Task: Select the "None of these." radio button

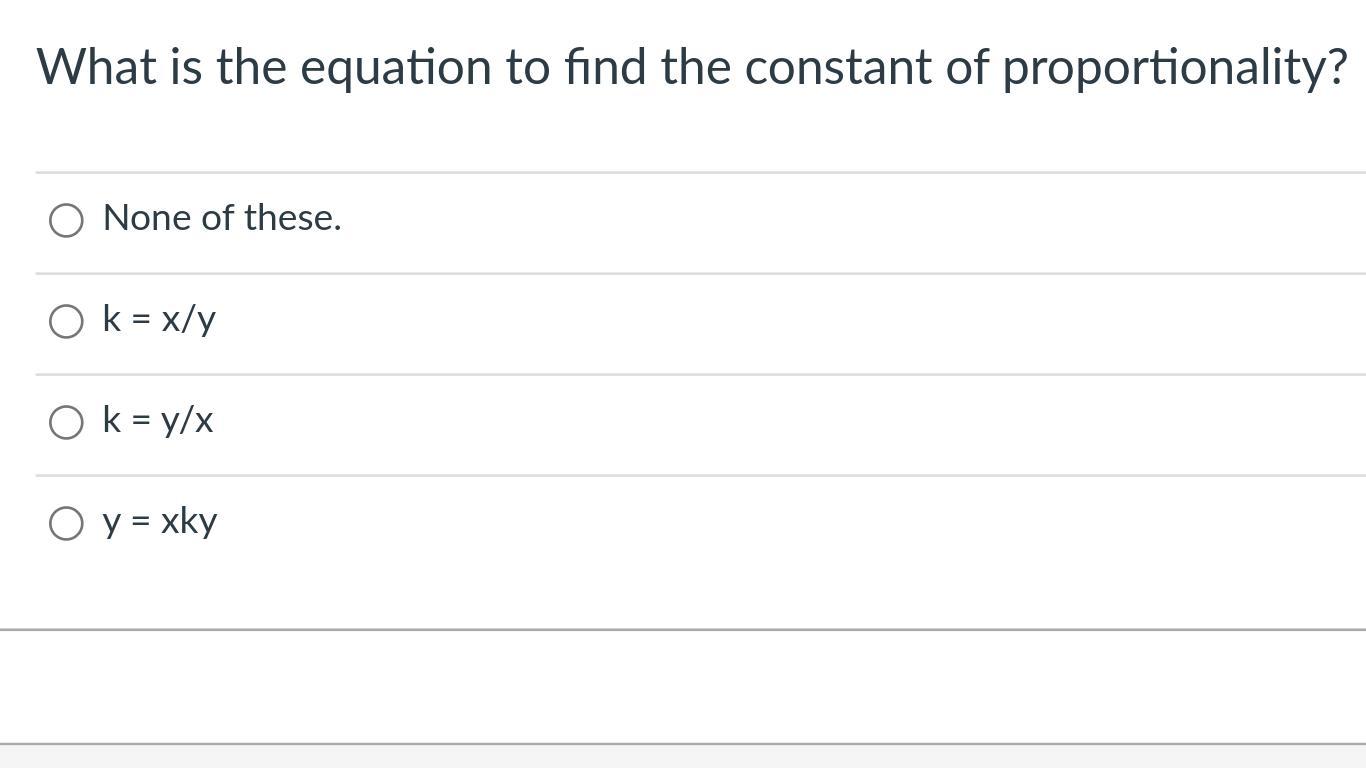Action: coord(66,220)
